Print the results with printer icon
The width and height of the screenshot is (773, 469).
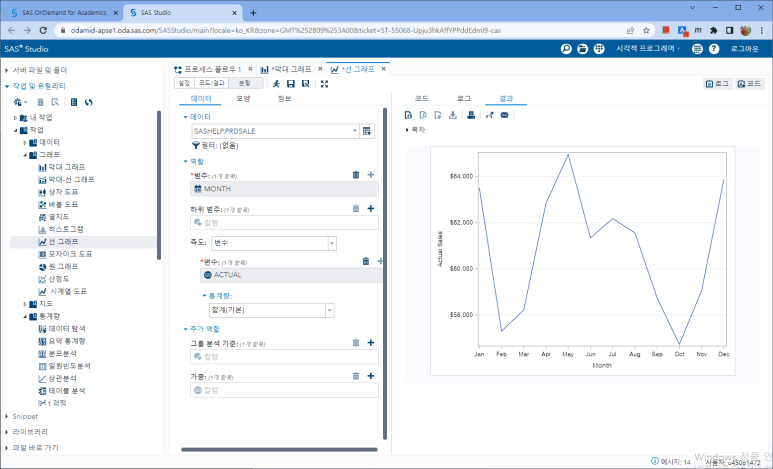[x=471, y=115]
